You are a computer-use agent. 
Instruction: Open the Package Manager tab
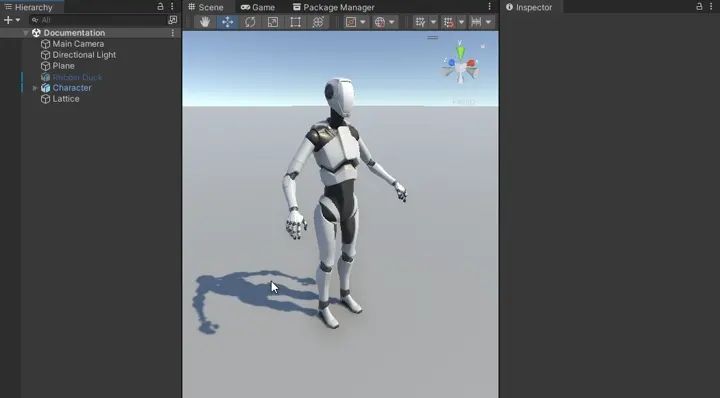tap(333, 7)
